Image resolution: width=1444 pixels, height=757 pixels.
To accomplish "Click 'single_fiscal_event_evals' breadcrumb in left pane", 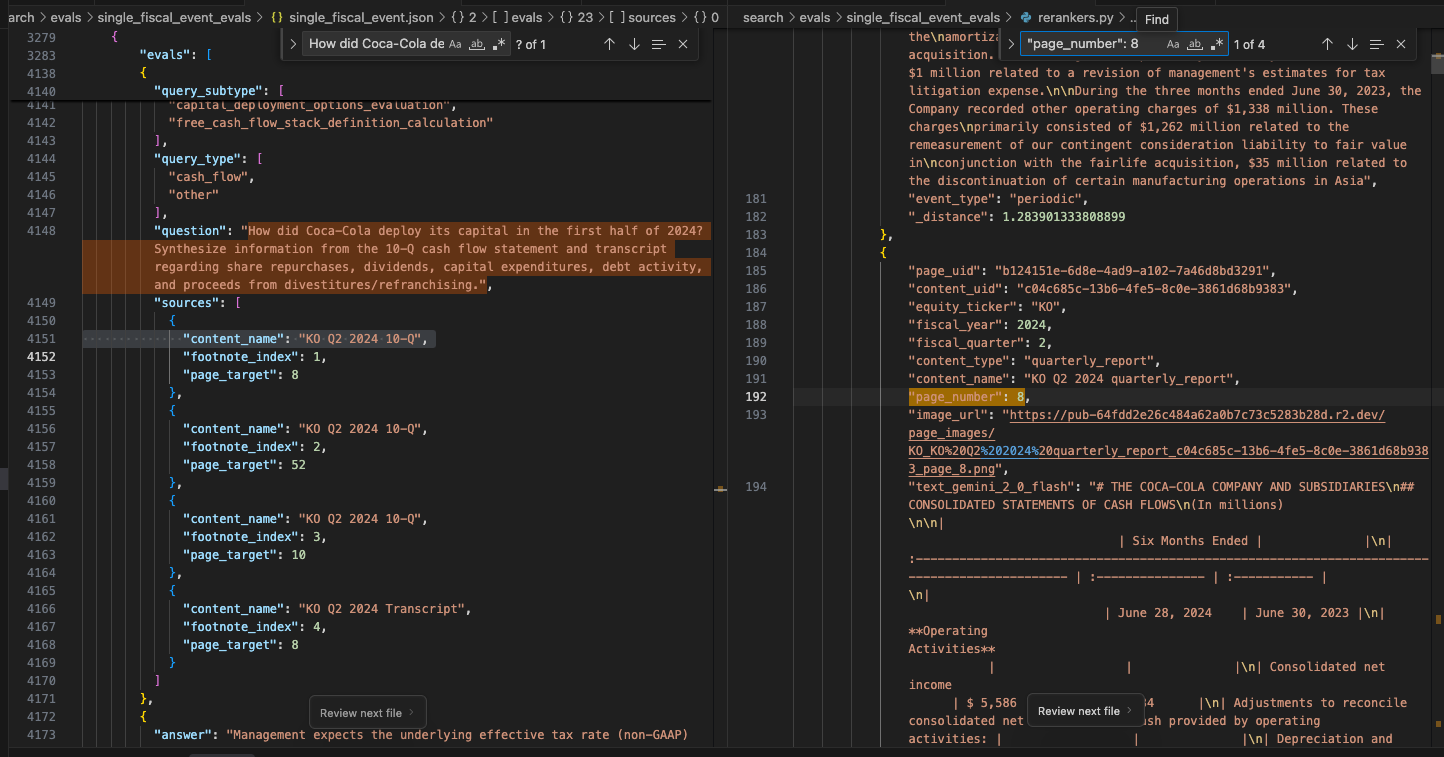I will (x=174, y=18).
